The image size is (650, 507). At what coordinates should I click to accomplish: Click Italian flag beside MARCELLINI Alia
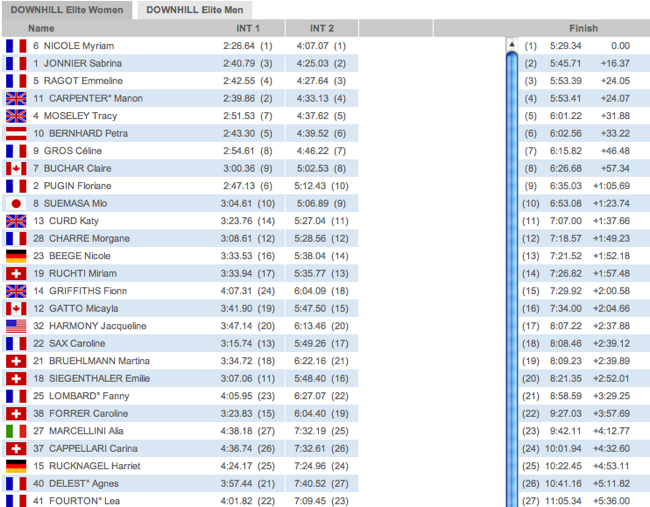click(16, 431)
